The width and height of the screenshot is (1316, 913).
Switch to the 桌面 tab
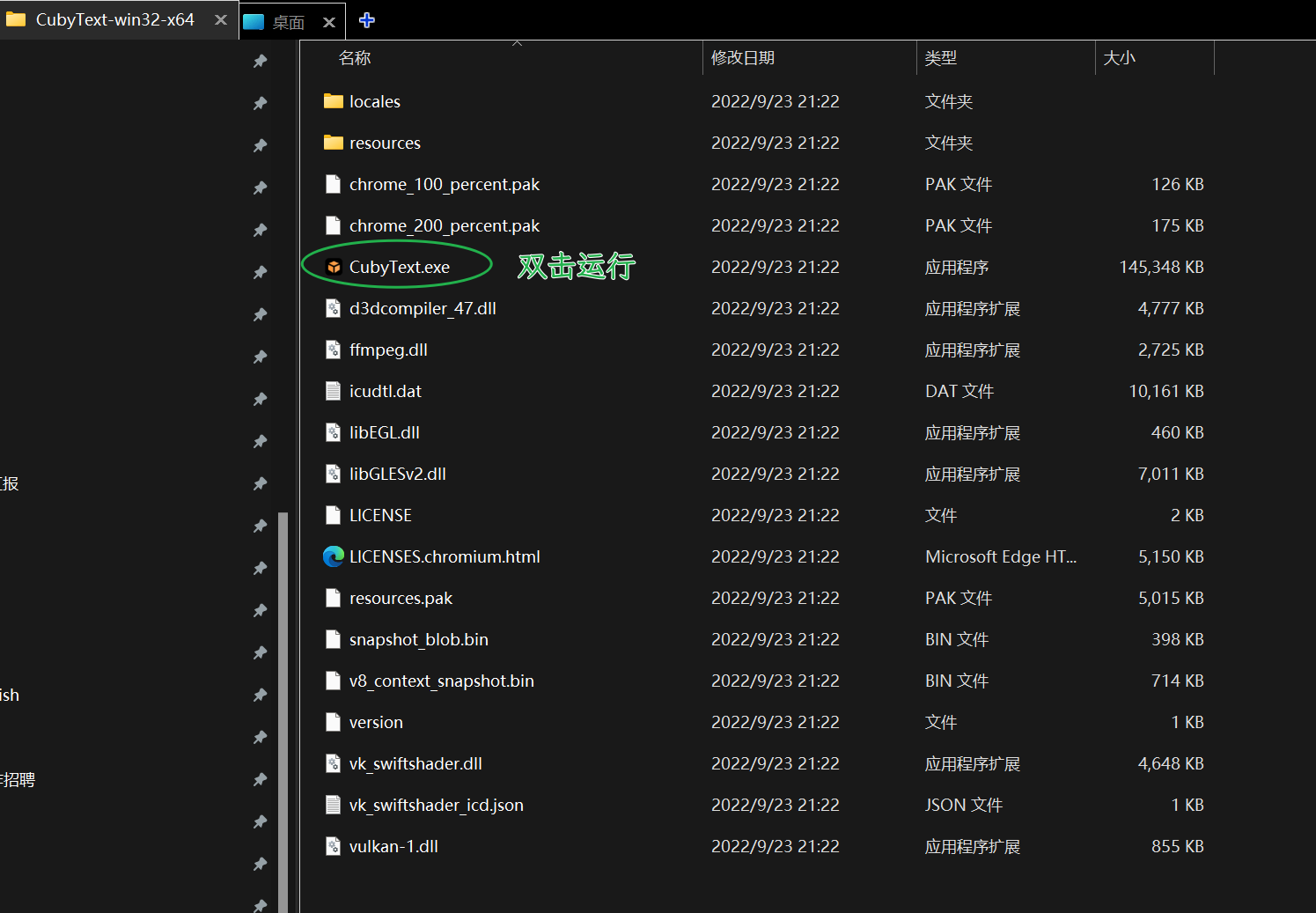292,22
